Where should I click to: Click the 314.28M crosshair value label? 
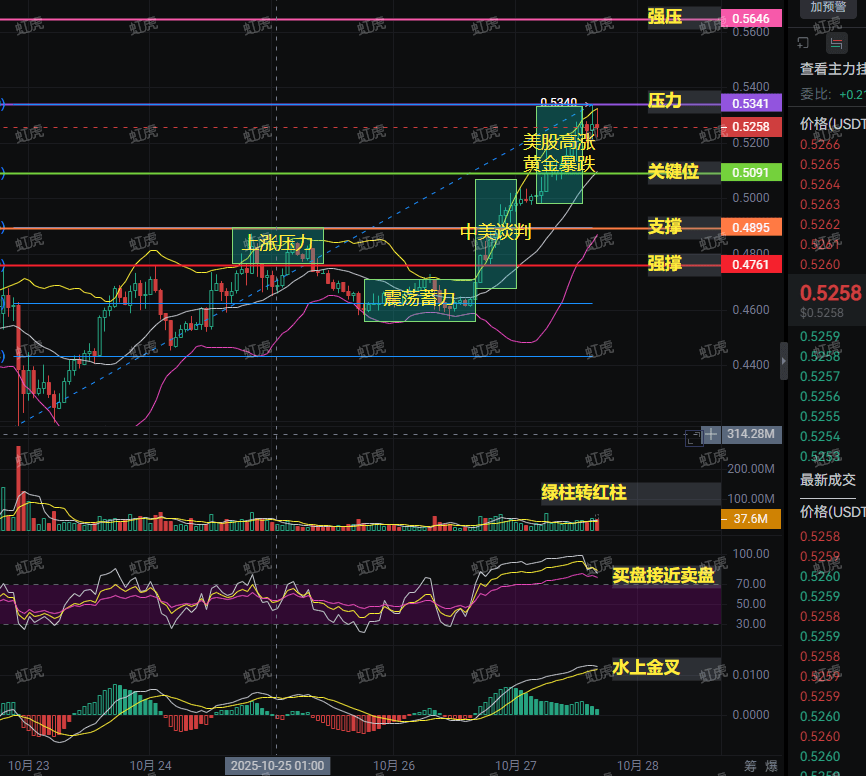(751, 434)
